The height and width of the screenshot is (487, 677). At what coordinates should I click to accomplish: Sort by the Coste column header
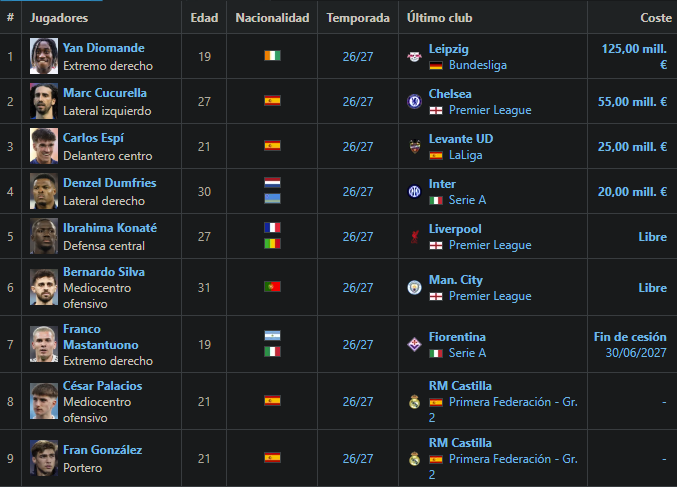click(656, 18)
